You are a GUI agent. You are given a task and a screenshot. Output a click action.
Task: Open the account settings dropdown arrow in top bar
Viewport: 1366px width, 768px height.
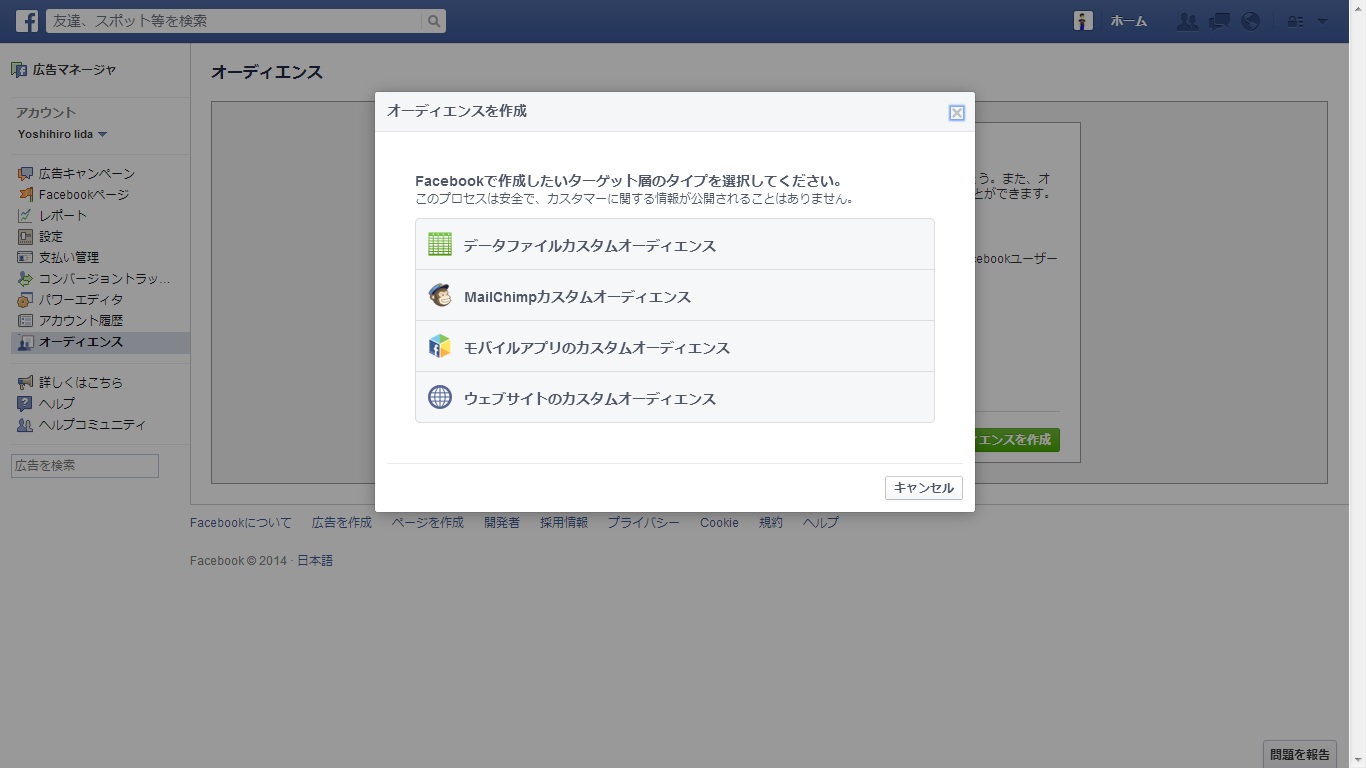click(x=1323, y=21)
